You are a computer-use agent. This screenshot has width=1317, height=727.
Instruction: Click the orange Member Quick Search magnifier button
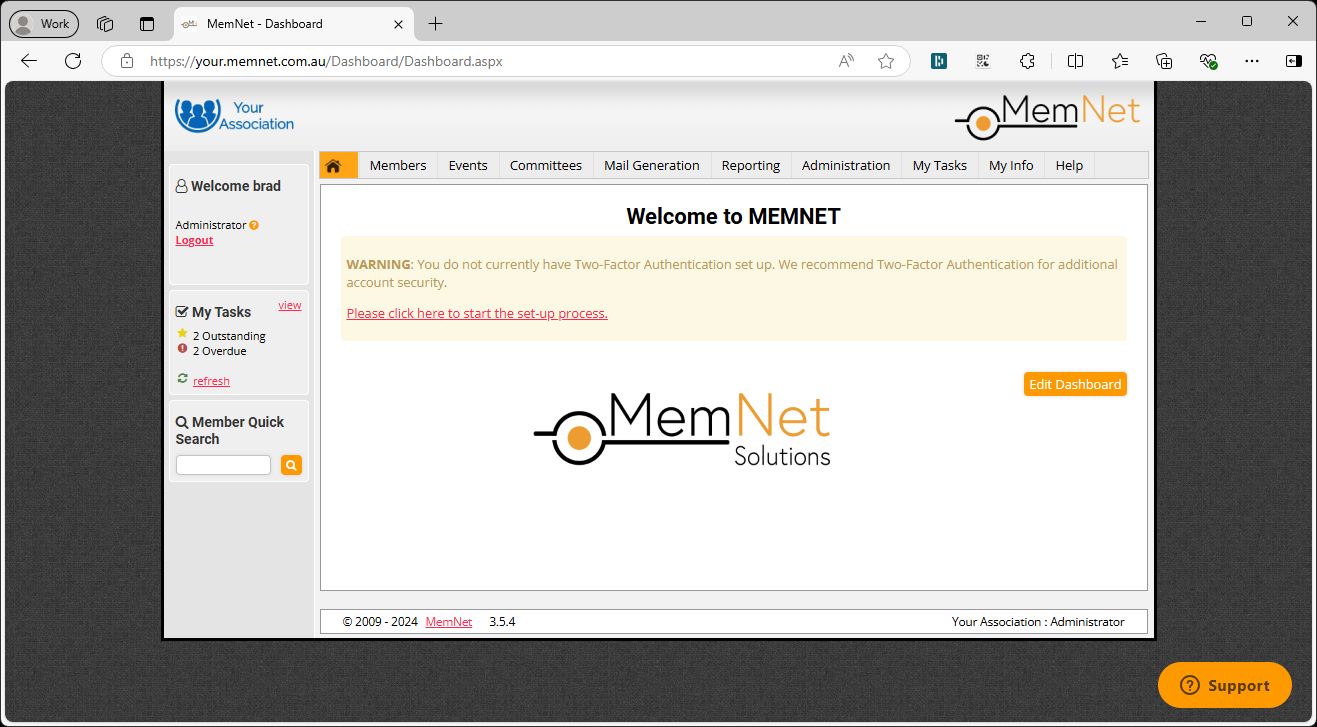[291, 465]
